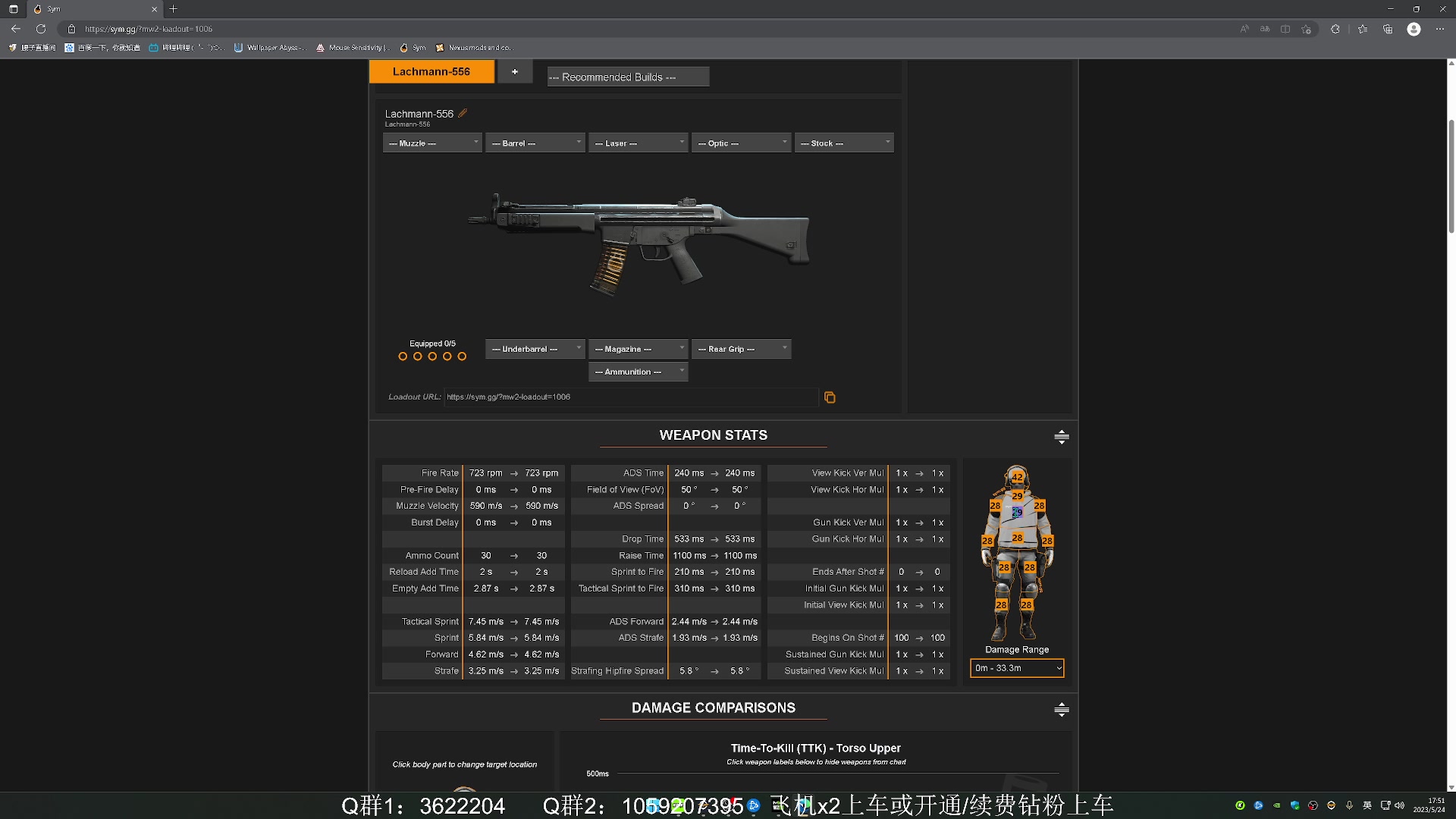Add a new weapon tab with plus button
Image resolution: width=1456 pixels, height=819 pixels.
pos(515,72)
